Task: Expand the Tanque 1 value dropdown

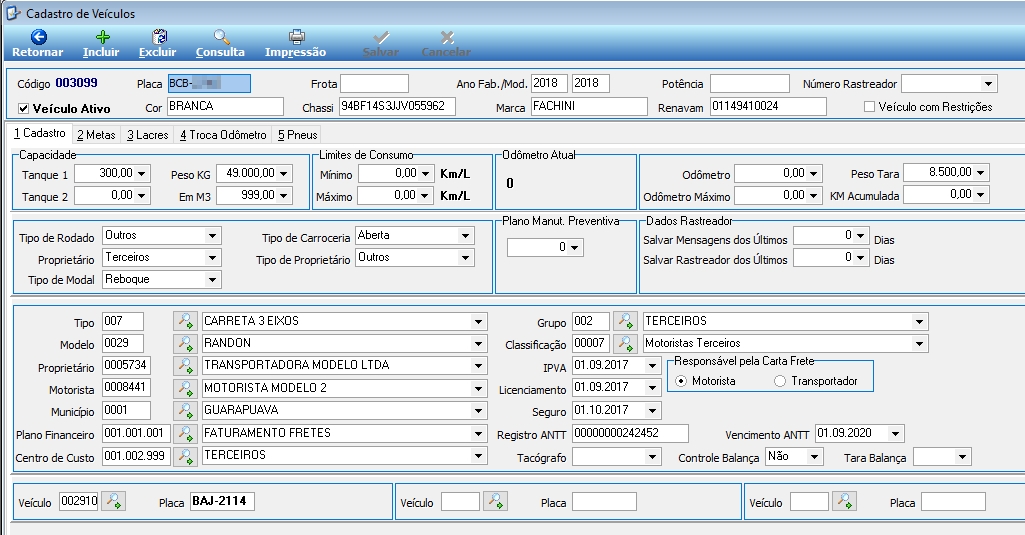Action: coord(142,174)
